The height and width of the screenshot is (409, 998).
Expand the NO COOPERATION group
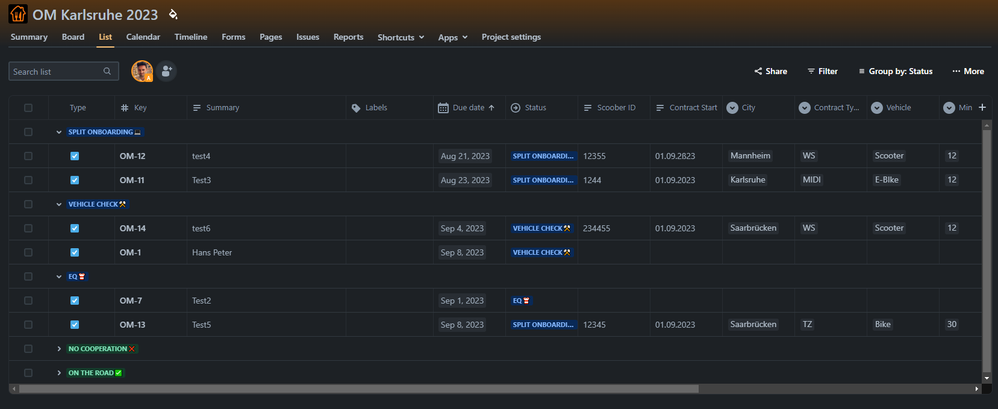(59, 349)
